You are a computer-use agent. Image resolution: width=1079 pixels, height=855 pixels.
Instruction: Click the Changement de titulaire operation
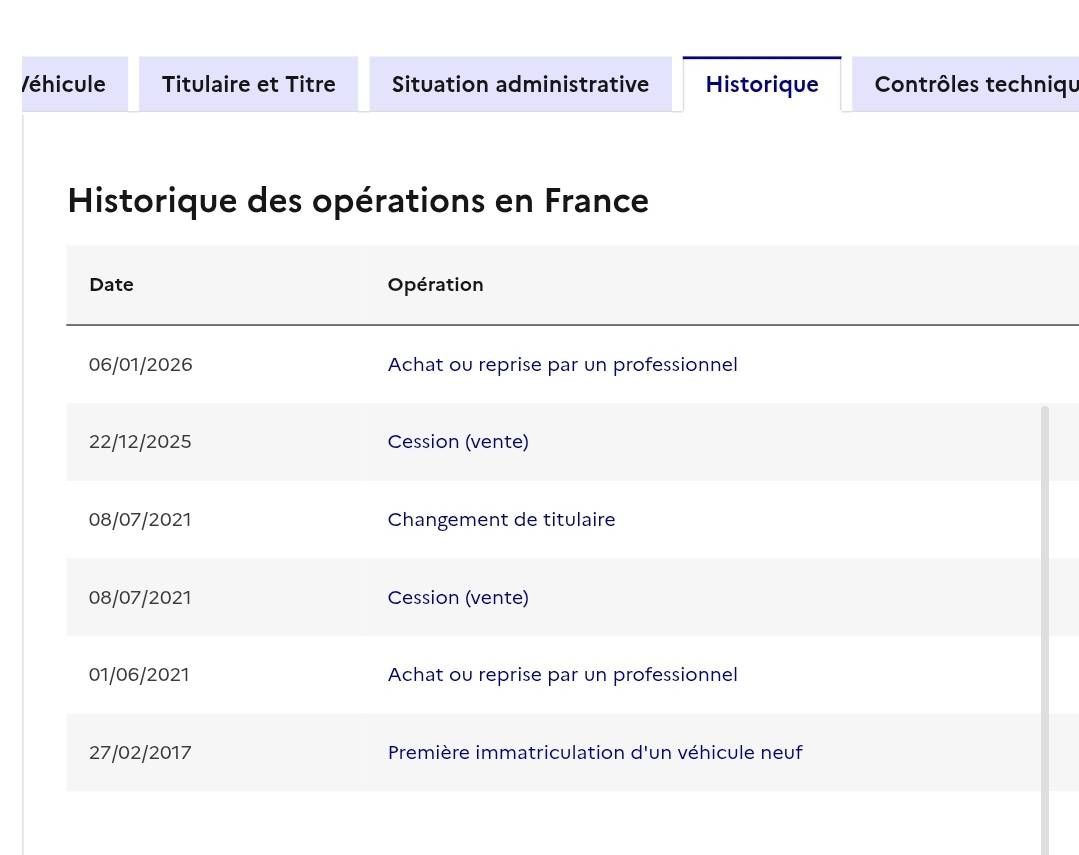pyautogui.click(x=501, y=520)
